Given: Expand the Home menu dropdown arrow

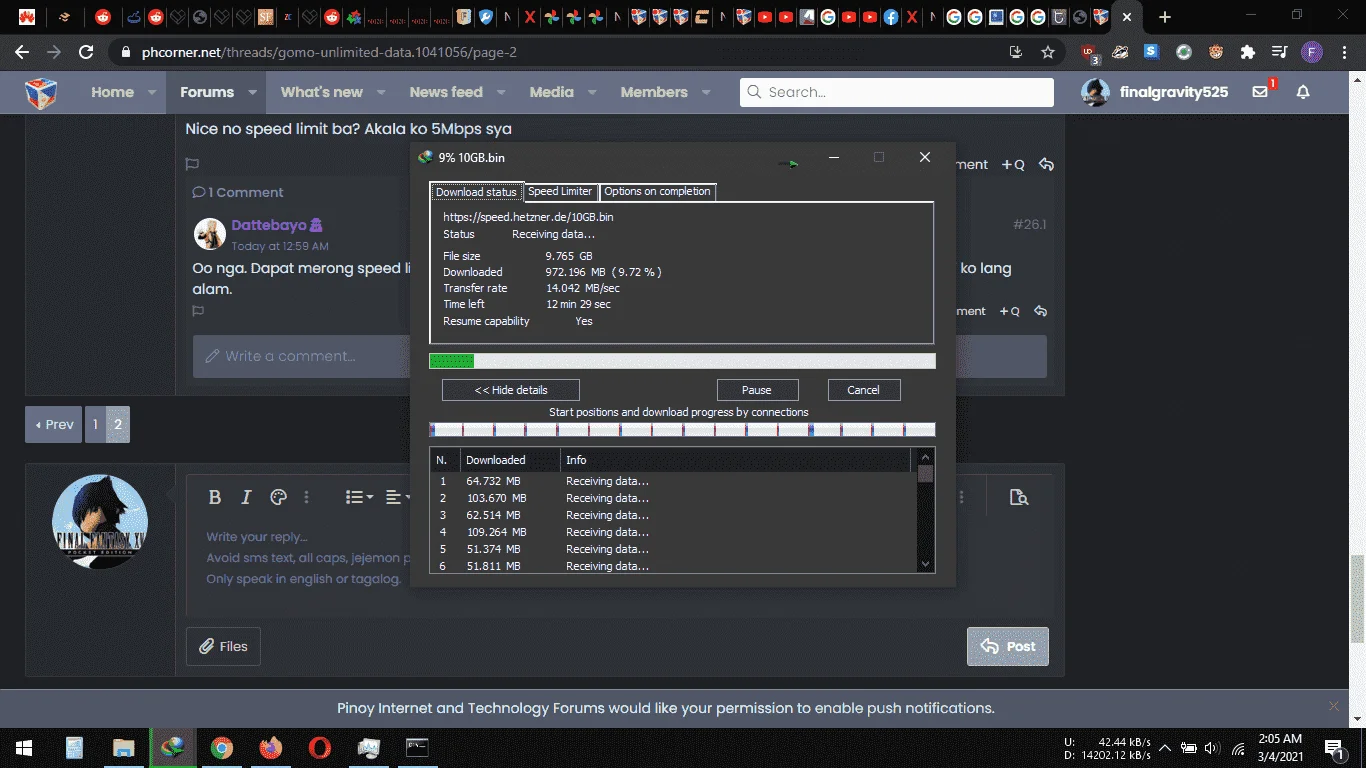Looking at the screenshot, I should pos(152,92).
